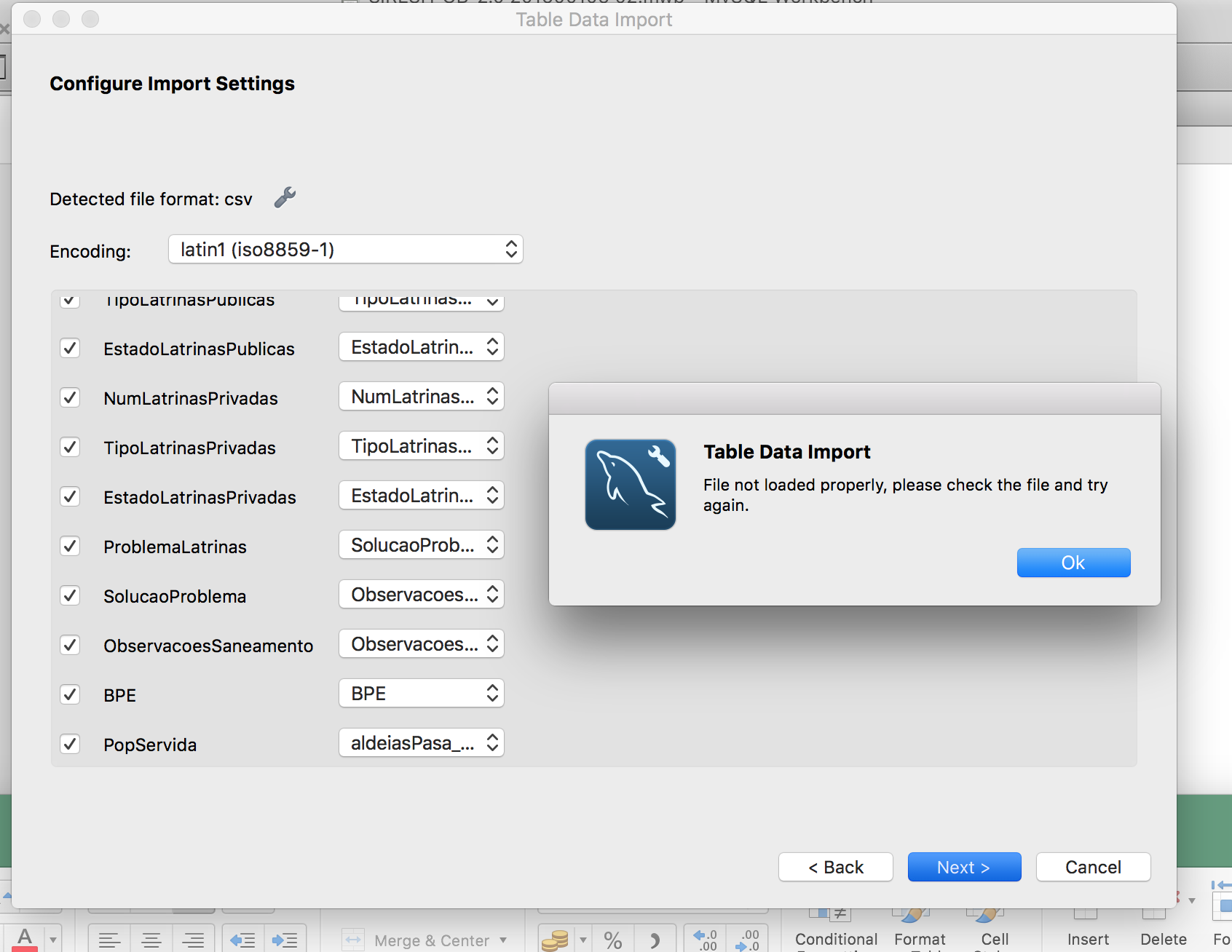Image resolution: width=1232 pixels, height=952 pixels.
Task: Open the aldeiasPasa mapping dropdown for PopServida
Action: click(421, 742)
